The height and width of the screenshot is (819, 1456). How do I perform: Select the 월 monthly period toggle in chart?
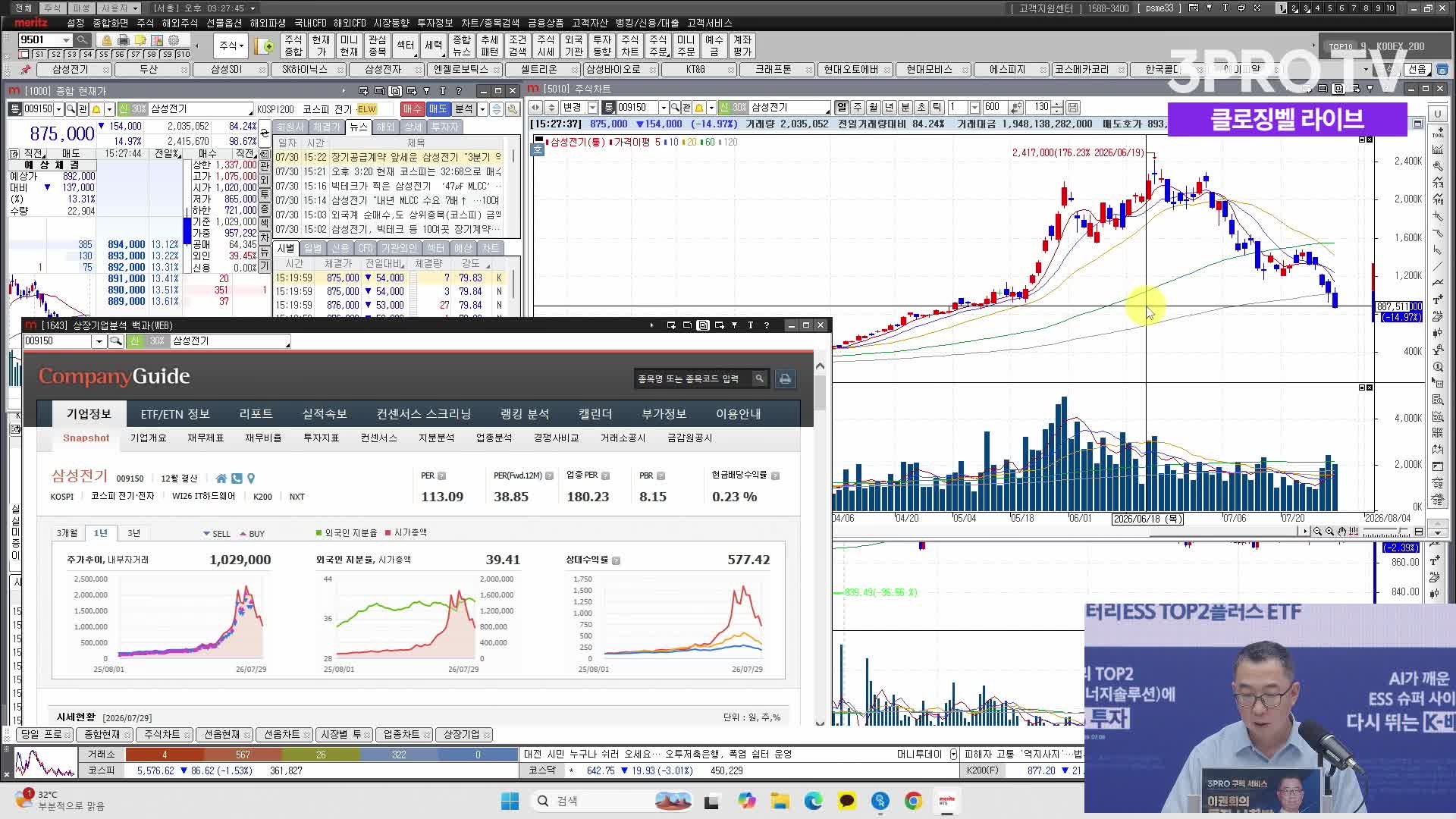[874, 108]
